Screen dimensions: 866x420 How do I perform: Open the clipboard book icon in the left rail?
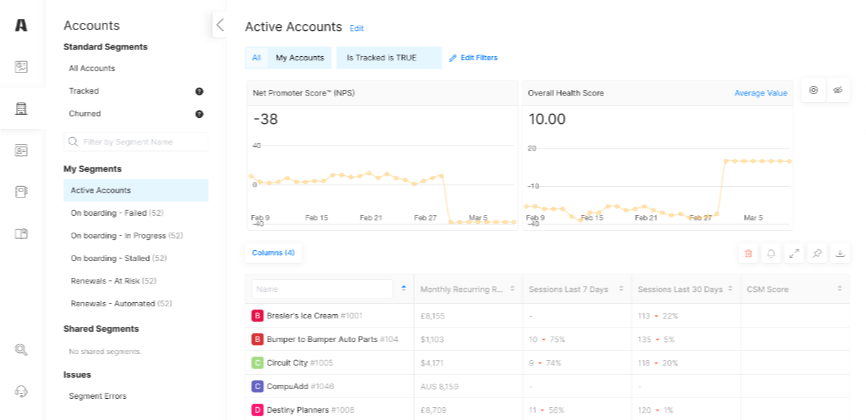tap(21, 233)
